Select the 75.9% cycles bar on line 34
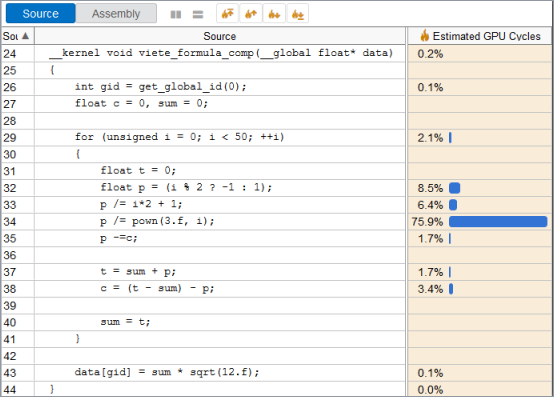This screenshot has height=397, width=554. [x=498, y=221]
